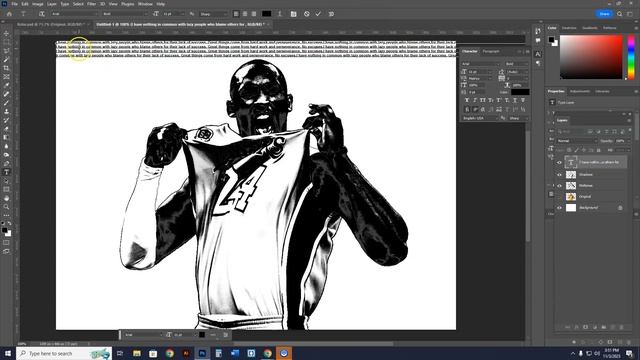
Task: Click Windows taskbar search box
Action: 64,353
